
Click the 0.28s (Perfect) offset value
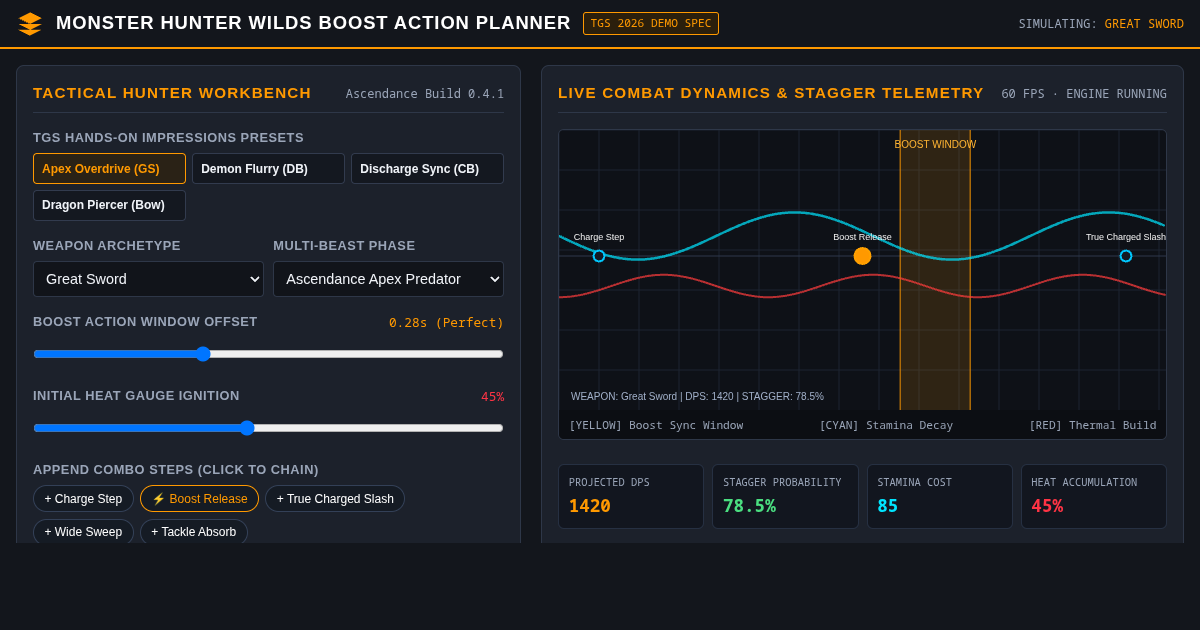[x=446, y=322]
